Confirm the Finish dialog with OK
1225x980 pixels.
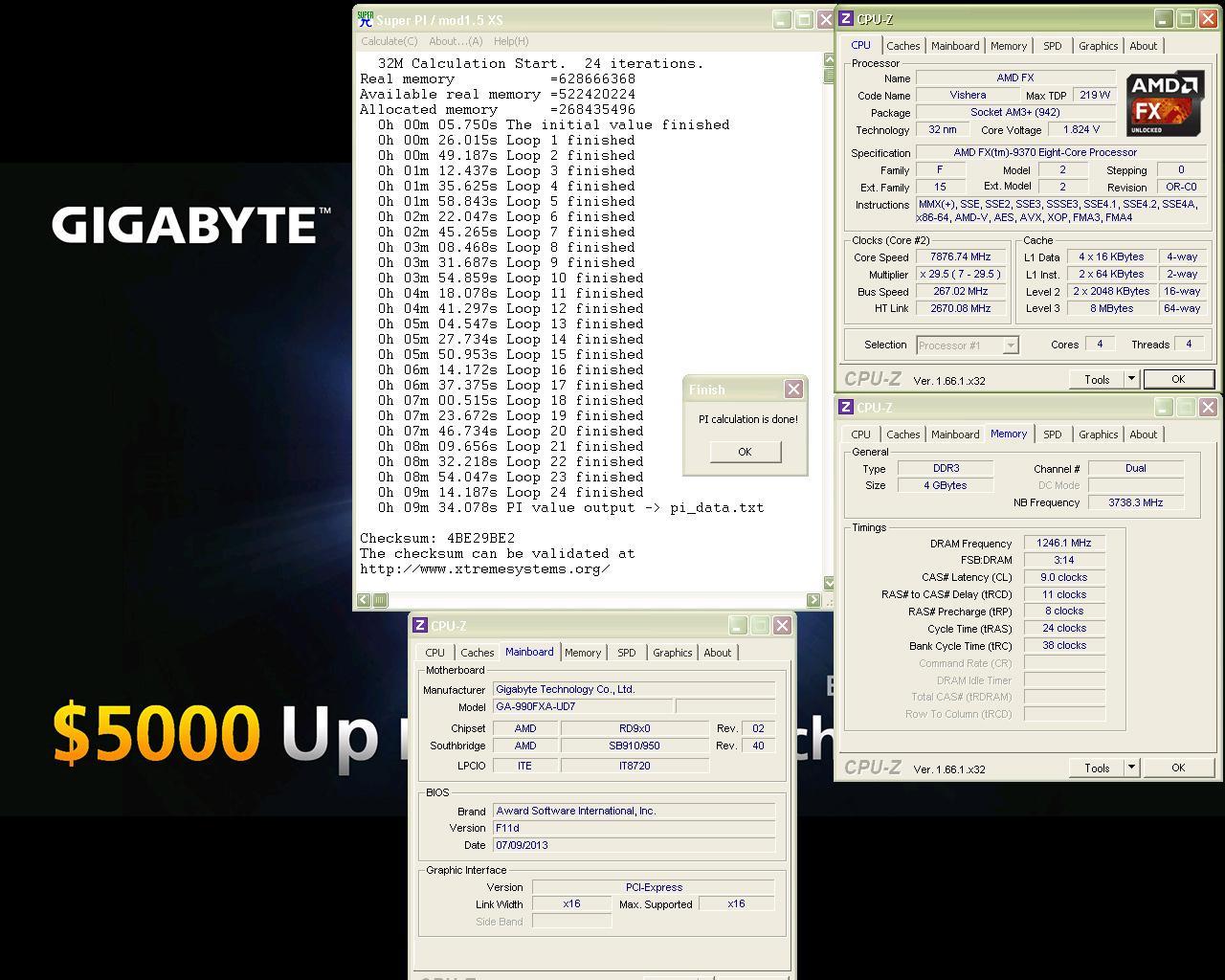(746, 452)
